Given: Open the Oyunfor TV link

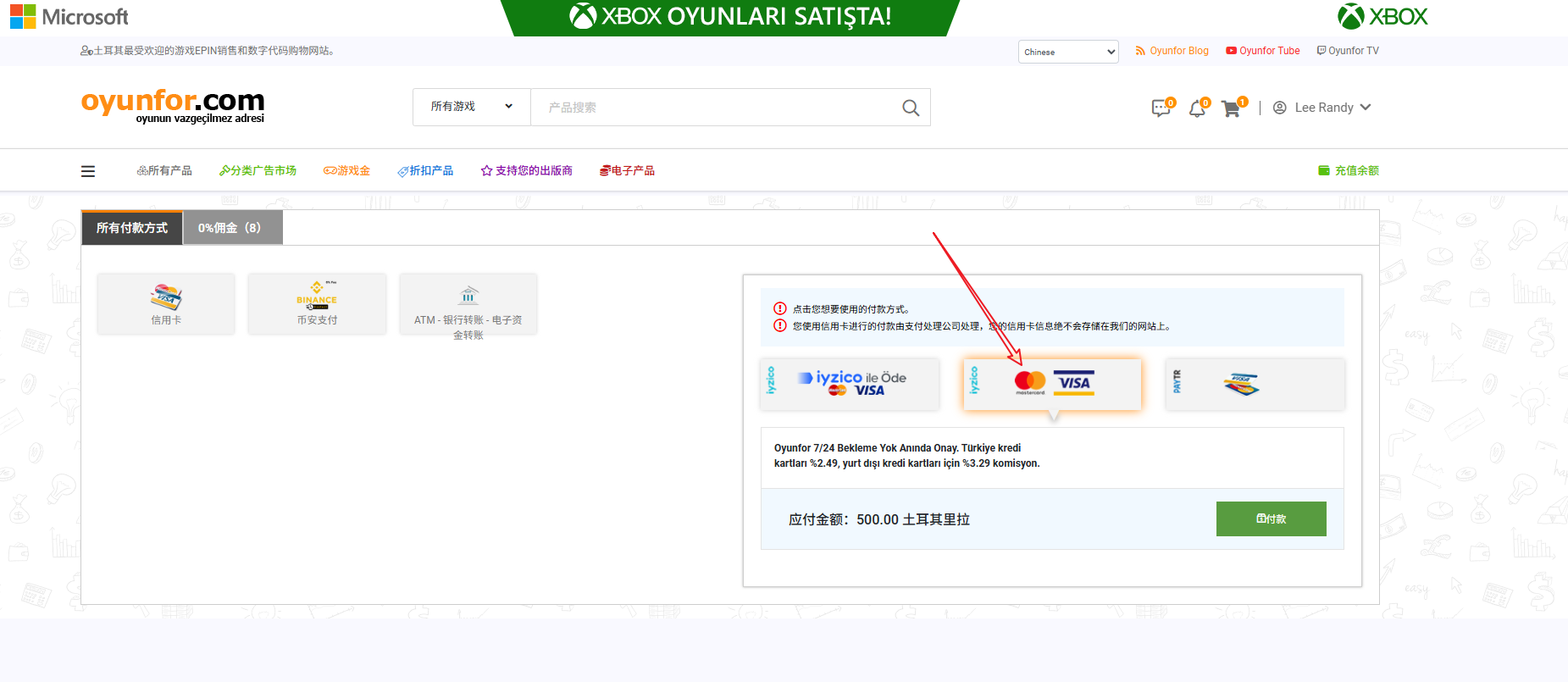Looking at the screenshot, I should pos(1348,51).
